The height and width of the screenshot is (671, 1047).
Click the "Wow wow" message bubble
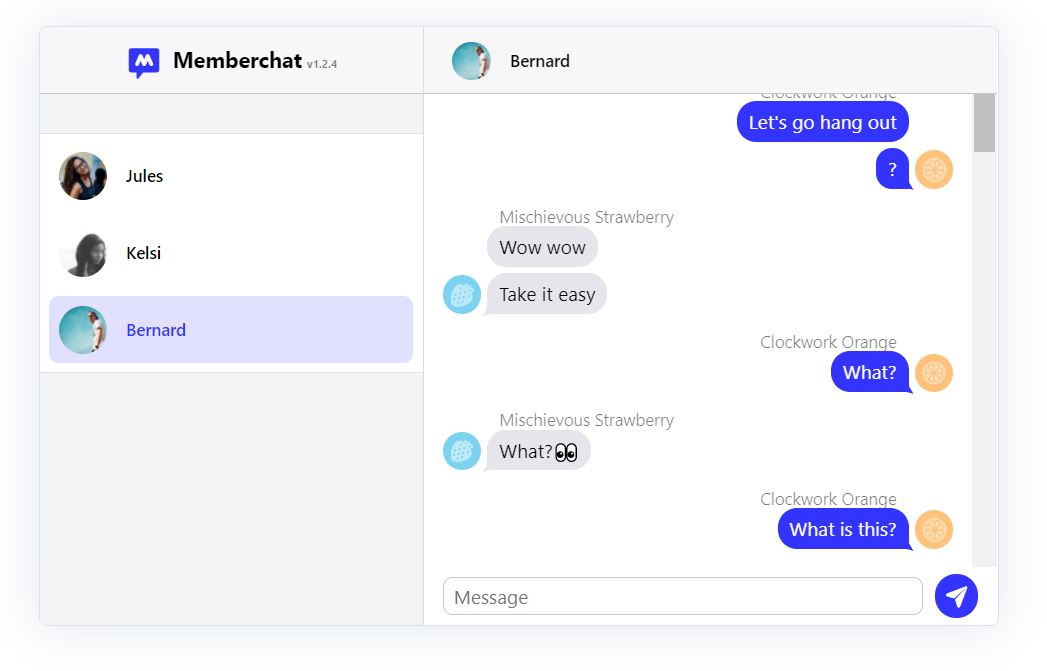542,247
